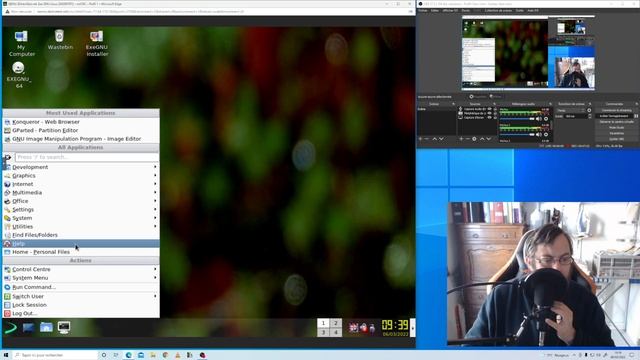Image resolution: width=640 pixels, height=360 pixels.
Task: Open the Windows Start button
Action: [6, 355]
